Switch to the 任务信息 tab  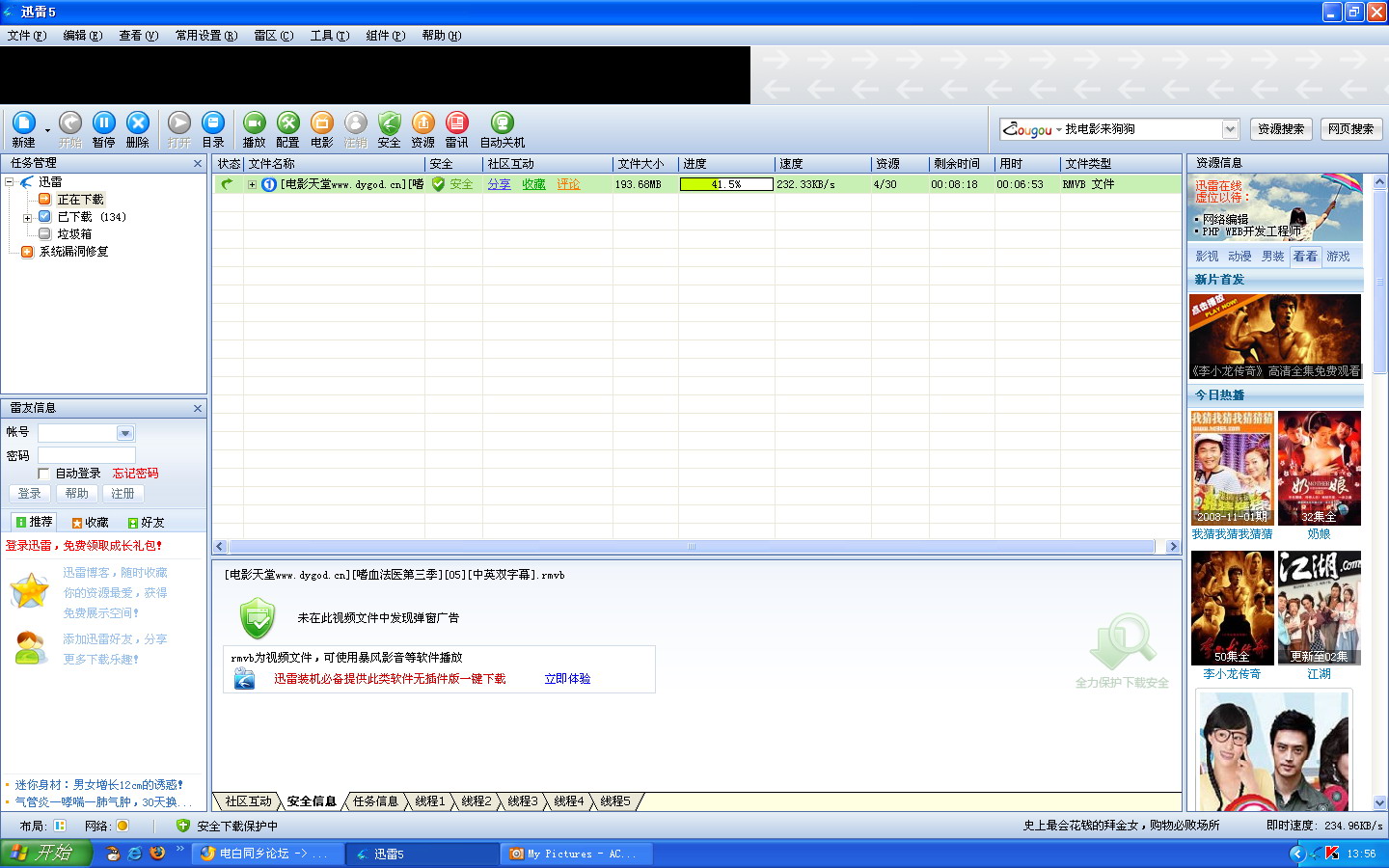pyautogui.click(x=375, y=801)
